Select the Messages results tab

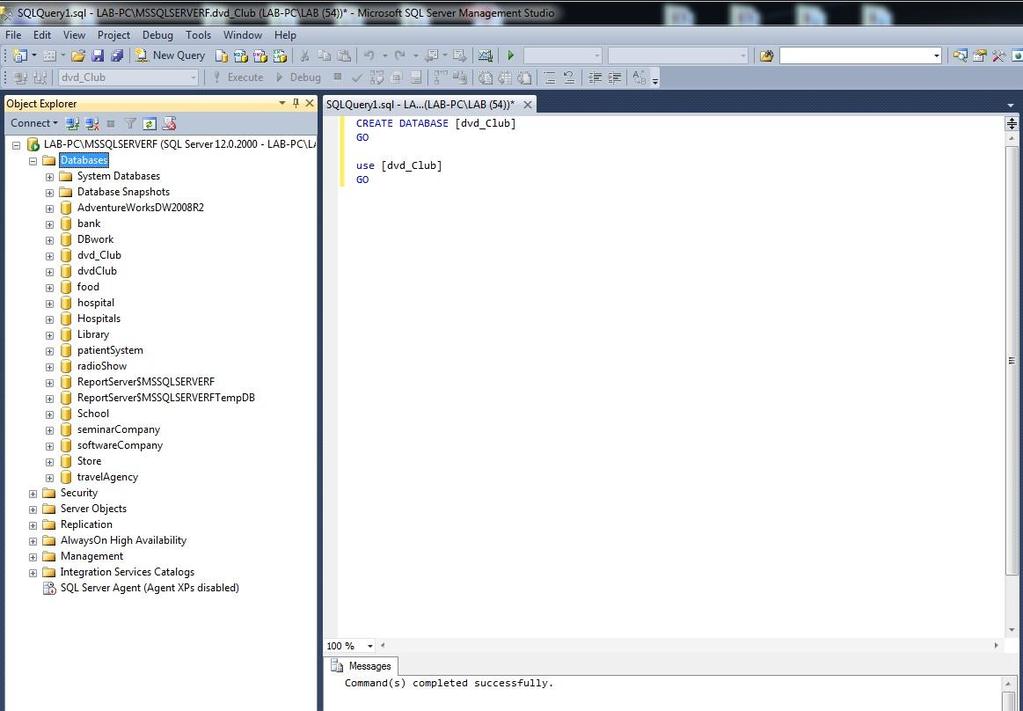361,666
